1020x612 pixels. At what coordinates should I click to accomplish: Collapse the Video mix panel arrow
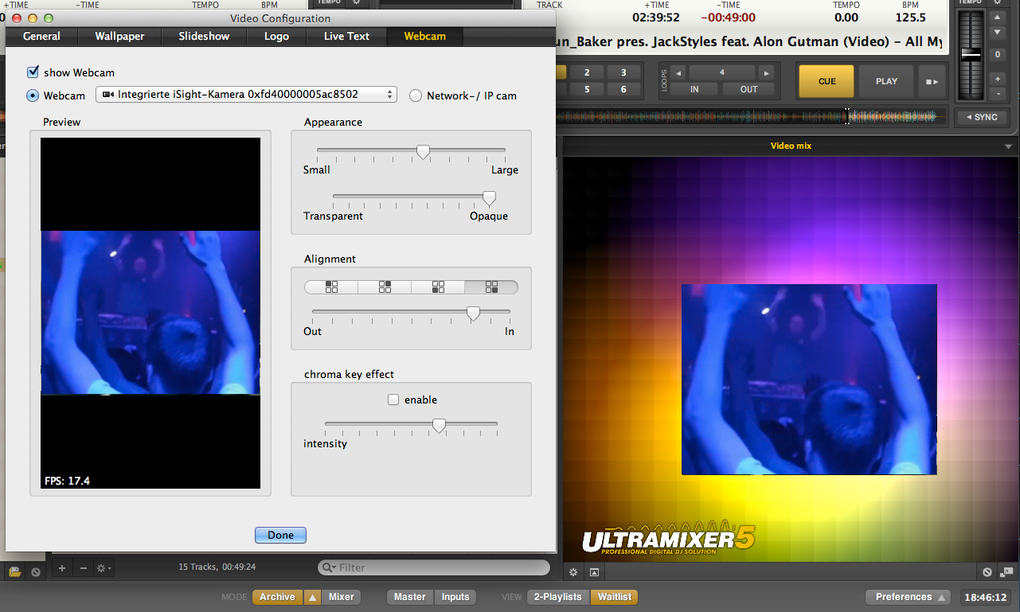(1008, 146)
